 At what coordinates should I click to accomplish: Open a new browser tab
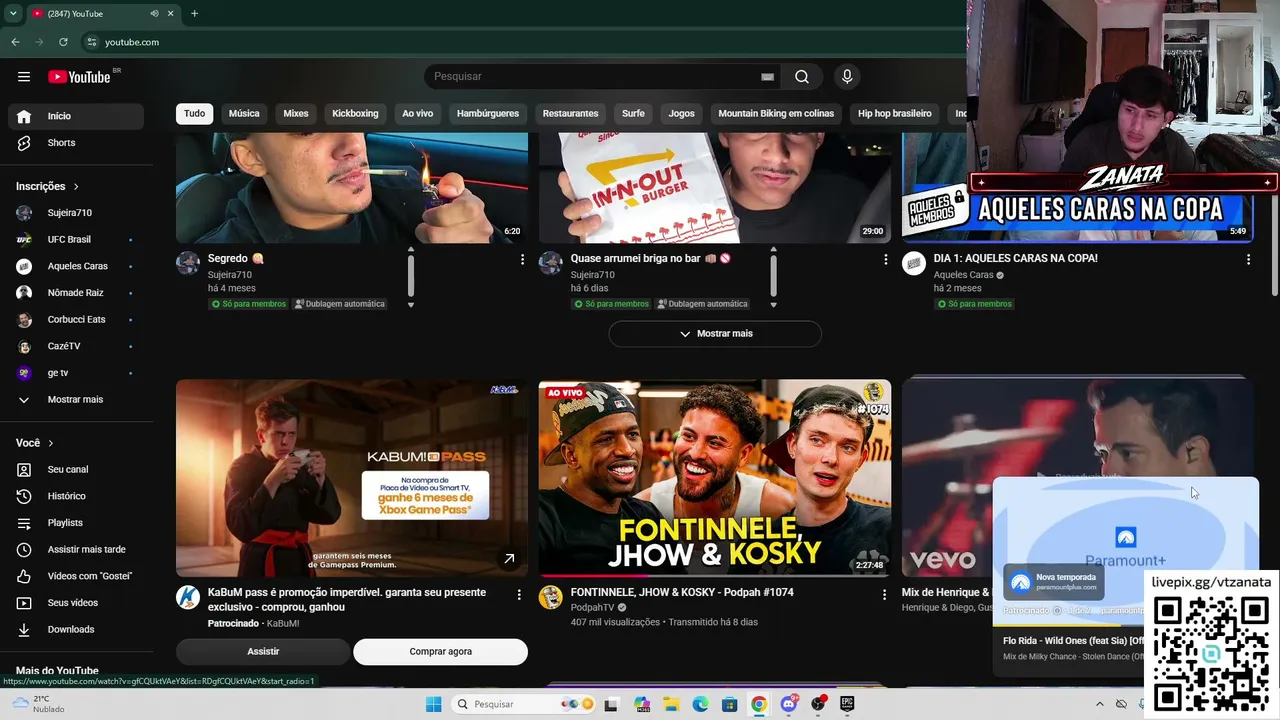(194, 14)
